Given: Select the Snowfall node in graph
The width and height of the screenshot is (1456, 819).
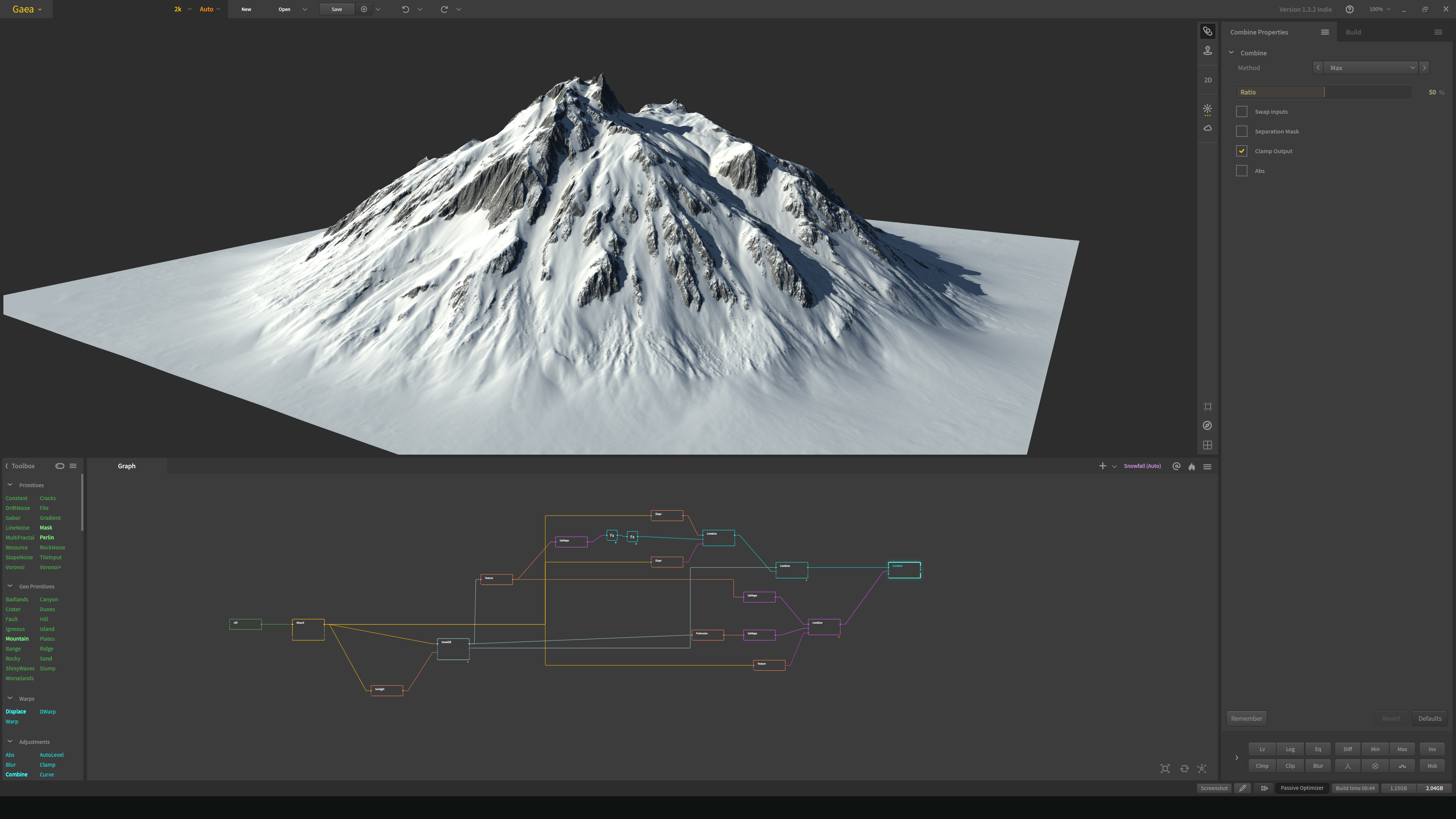Looking at the screenshot, I should pyautogui.click(x=453, y=650).
